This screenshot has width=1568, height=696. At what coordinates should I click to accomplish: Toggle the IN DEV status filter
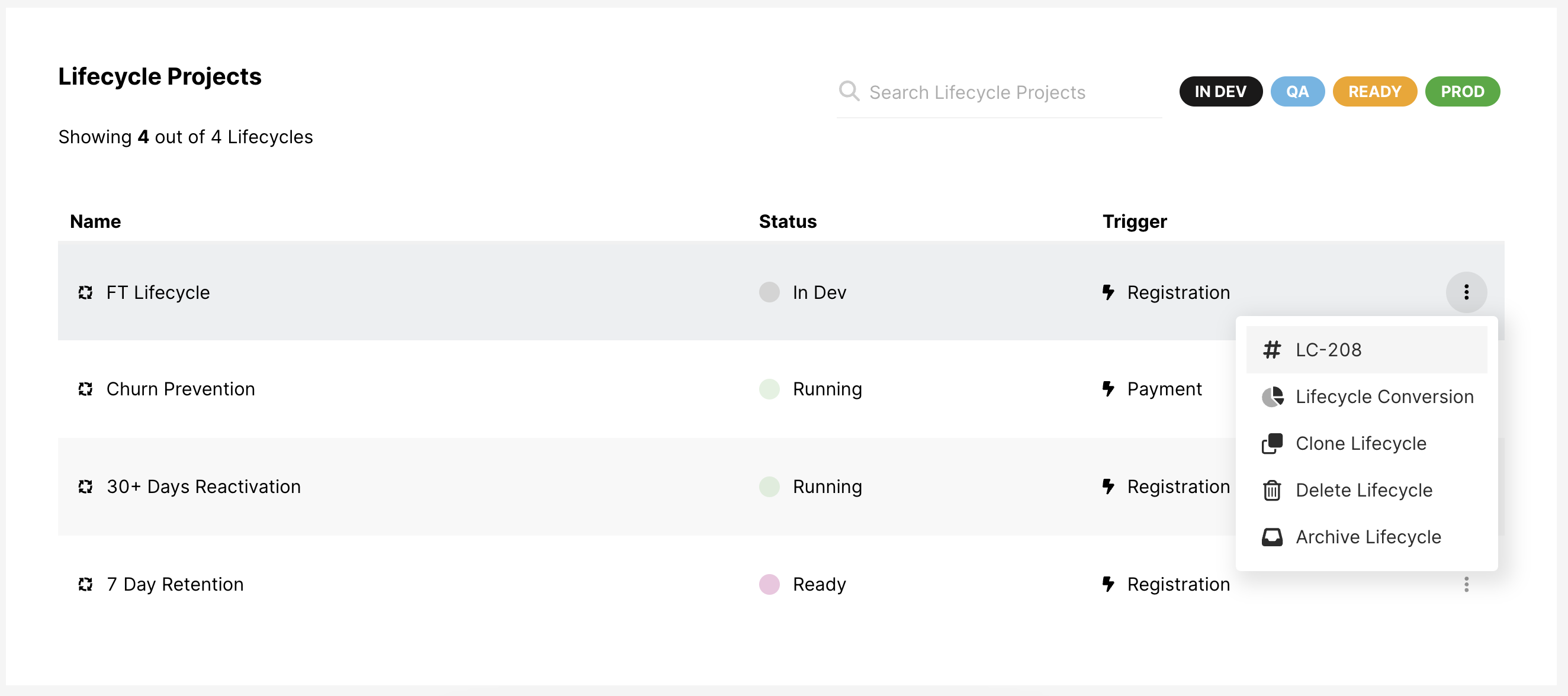click(x=1220, y=91)
